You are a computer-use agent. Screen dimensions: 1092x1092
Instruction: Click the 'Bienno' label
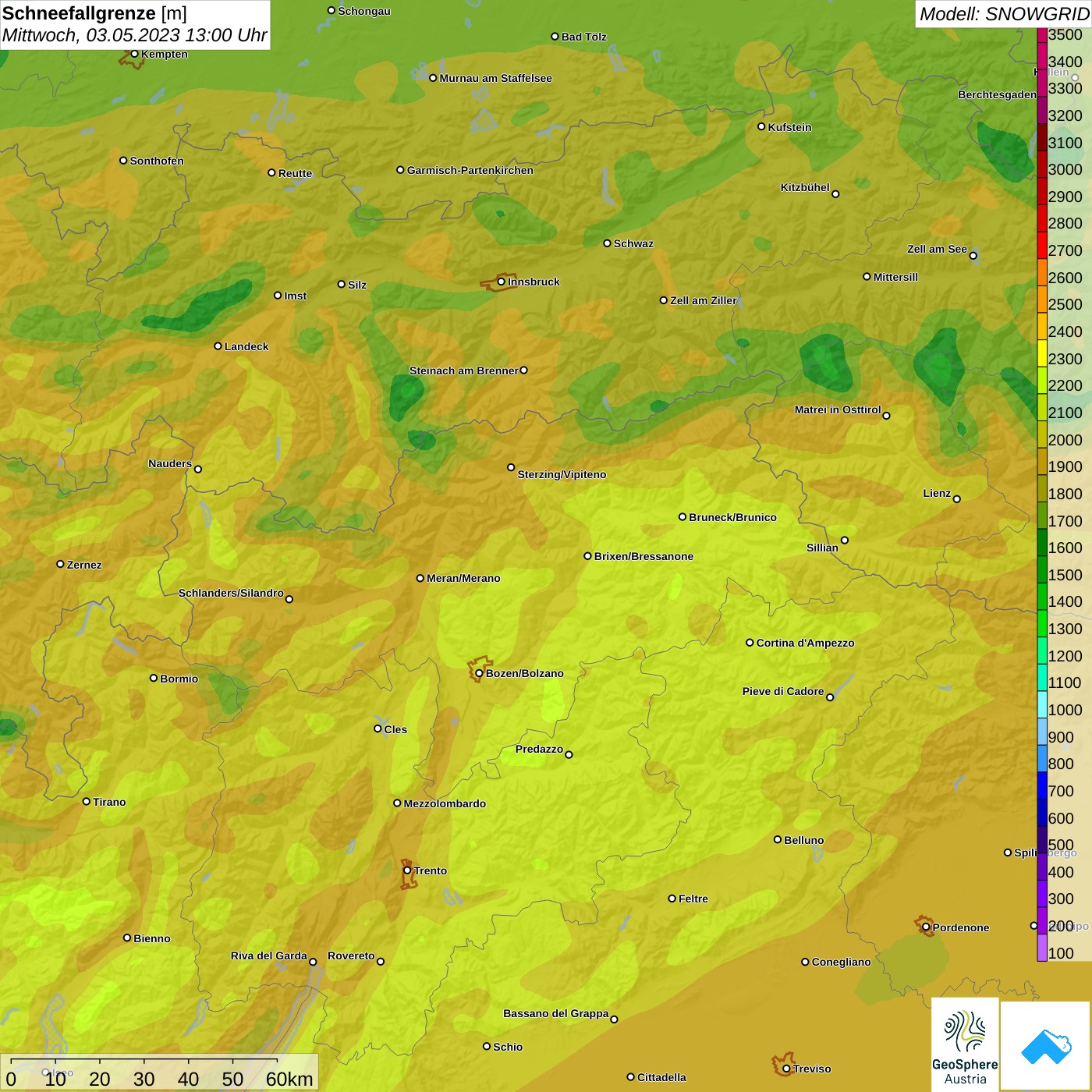(152, 938)
